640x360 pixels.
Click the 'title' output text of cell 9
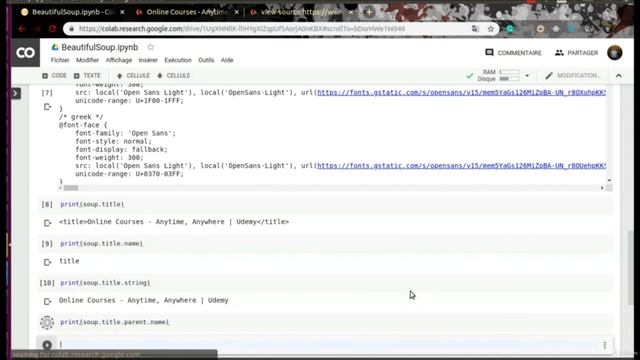click(x=69, y=261)
